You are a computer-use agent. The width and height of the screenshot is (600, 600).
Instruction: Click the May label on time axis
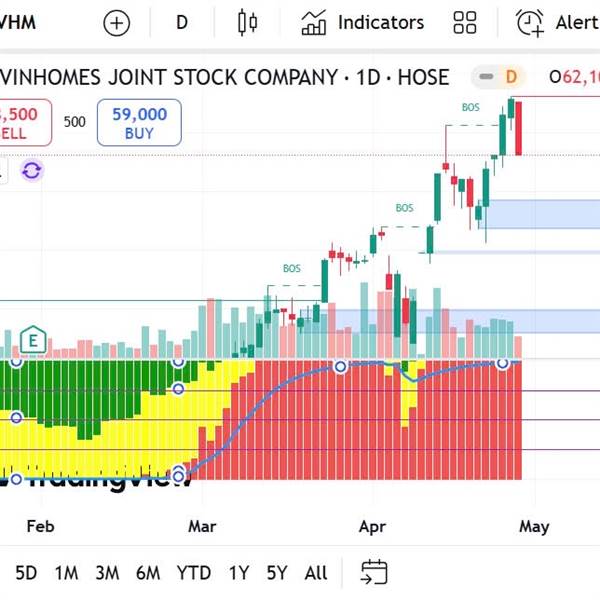pyautogui.click(x=534, y=527)
